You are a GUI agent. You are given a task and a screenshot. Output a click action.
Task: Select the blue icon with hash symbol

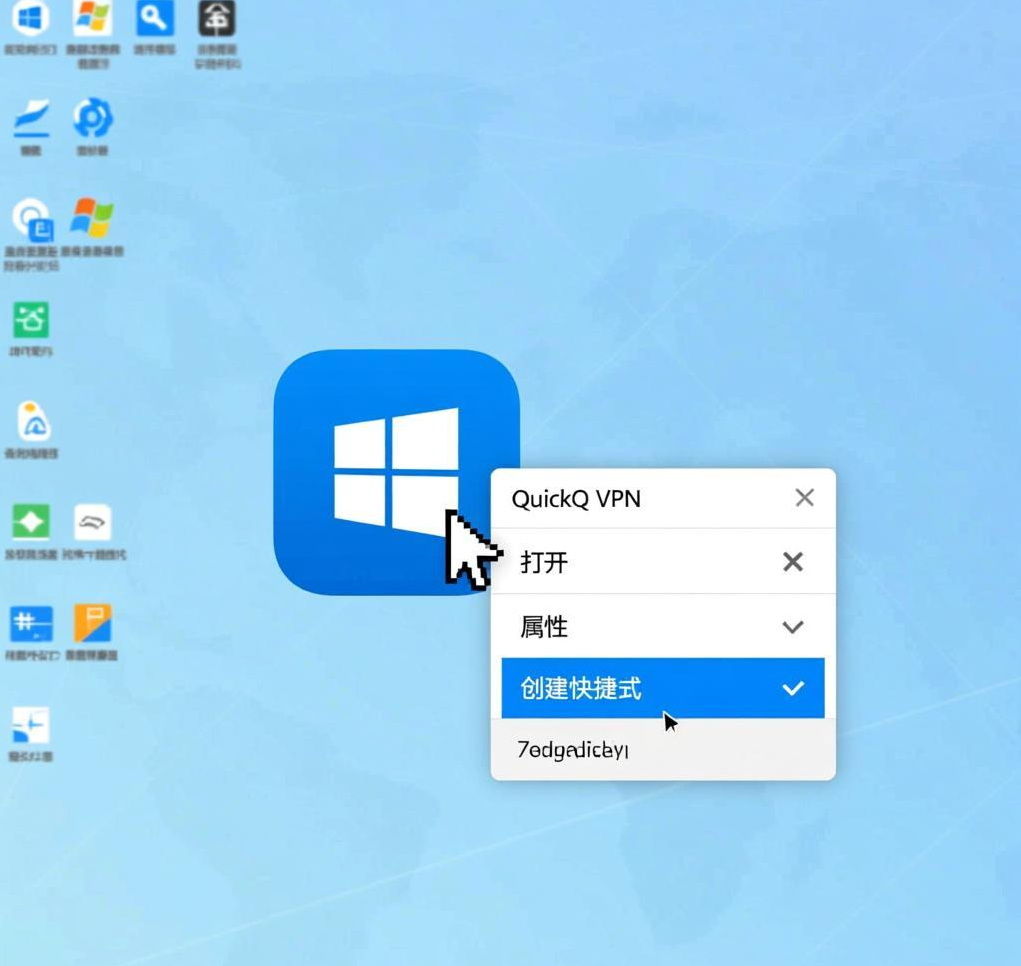click(31, 623)
